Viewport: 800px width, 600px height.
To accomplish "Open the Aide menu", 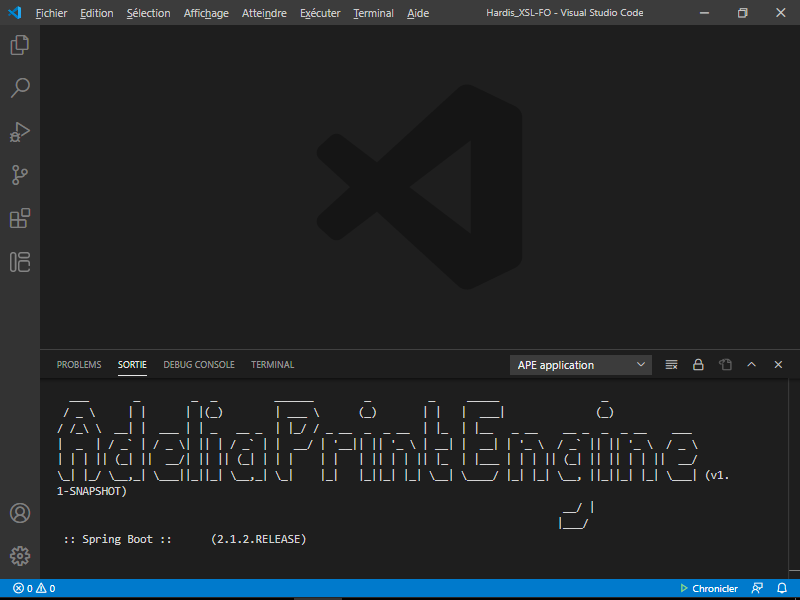I will pyautogui.click(x=418, y=13).
